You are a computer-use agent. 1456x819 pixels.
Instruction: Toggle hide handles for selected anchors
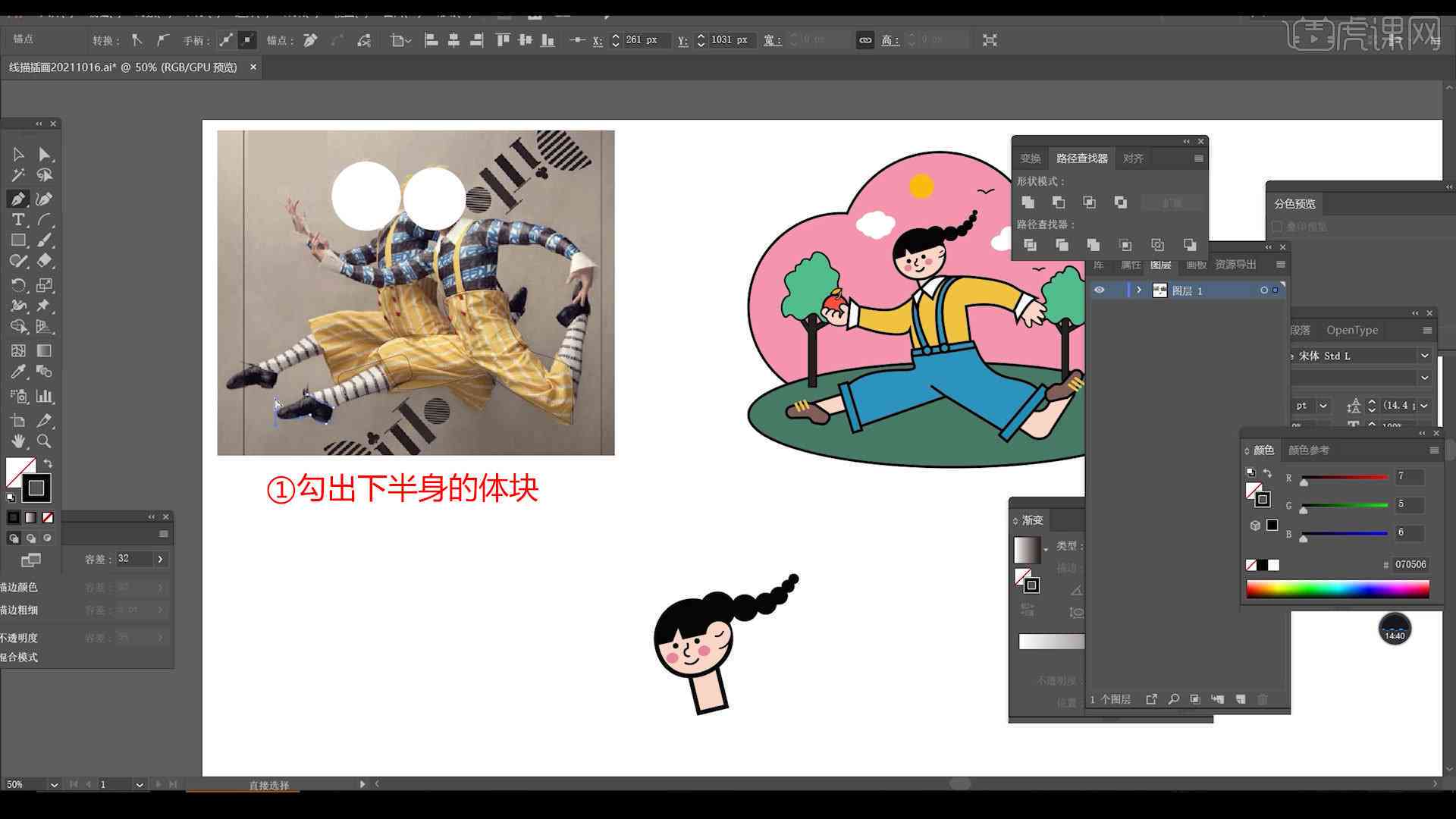pos(247,40)
